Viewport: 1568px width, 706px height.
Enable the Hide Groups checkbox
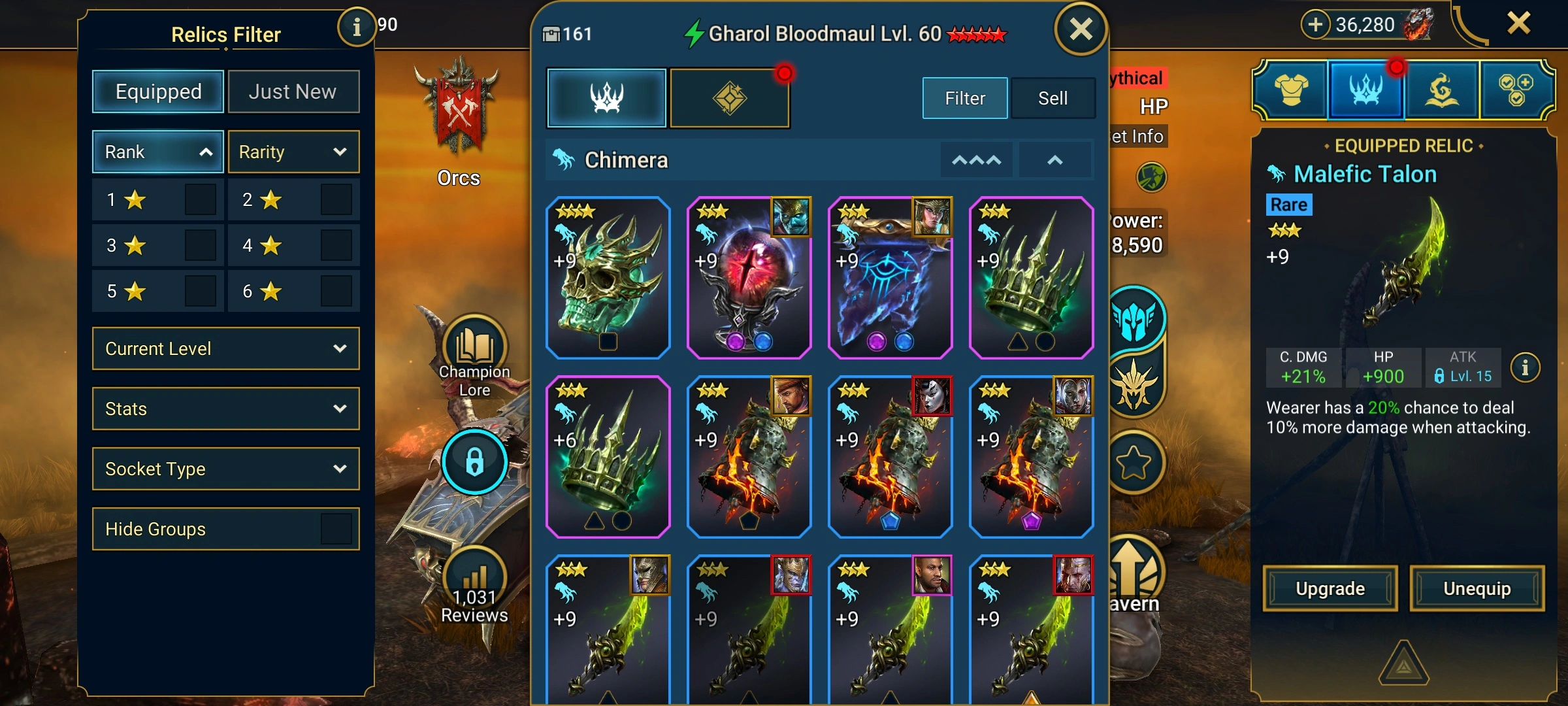point(336,528)
